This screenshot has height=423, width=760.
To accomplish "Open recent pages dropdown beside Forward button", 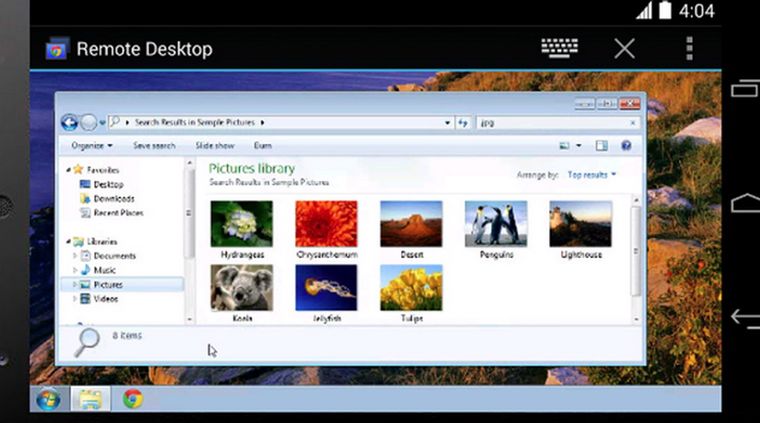I will 102,123.
